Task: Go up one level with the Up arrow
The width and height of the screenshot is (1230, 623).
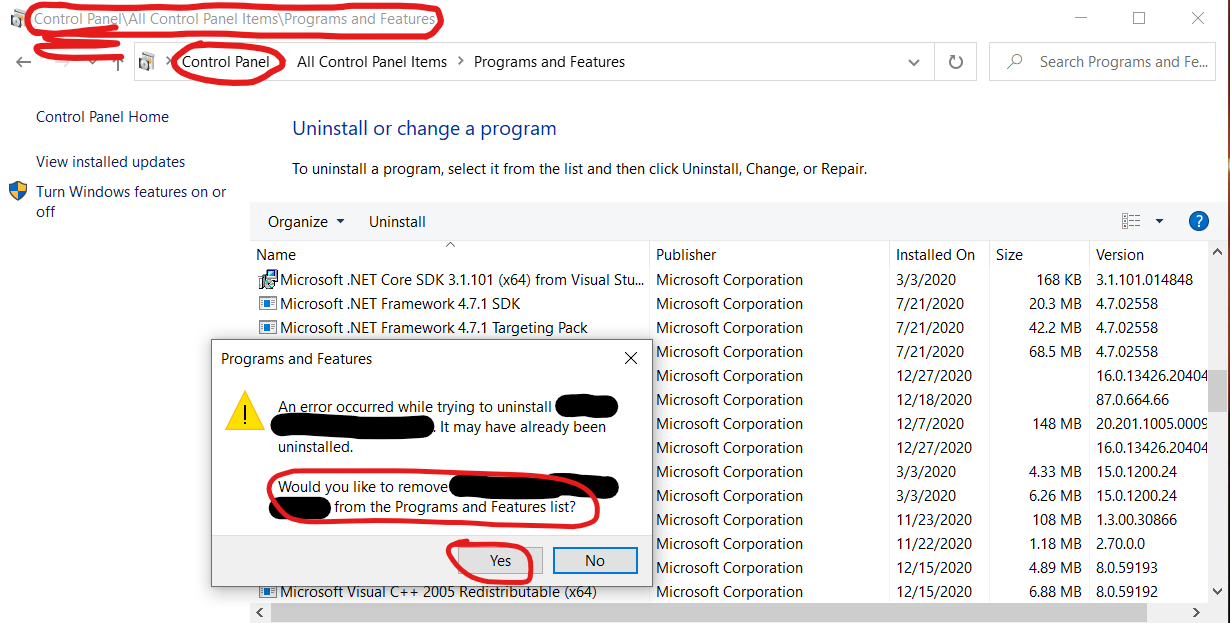Action: point(117,62)
